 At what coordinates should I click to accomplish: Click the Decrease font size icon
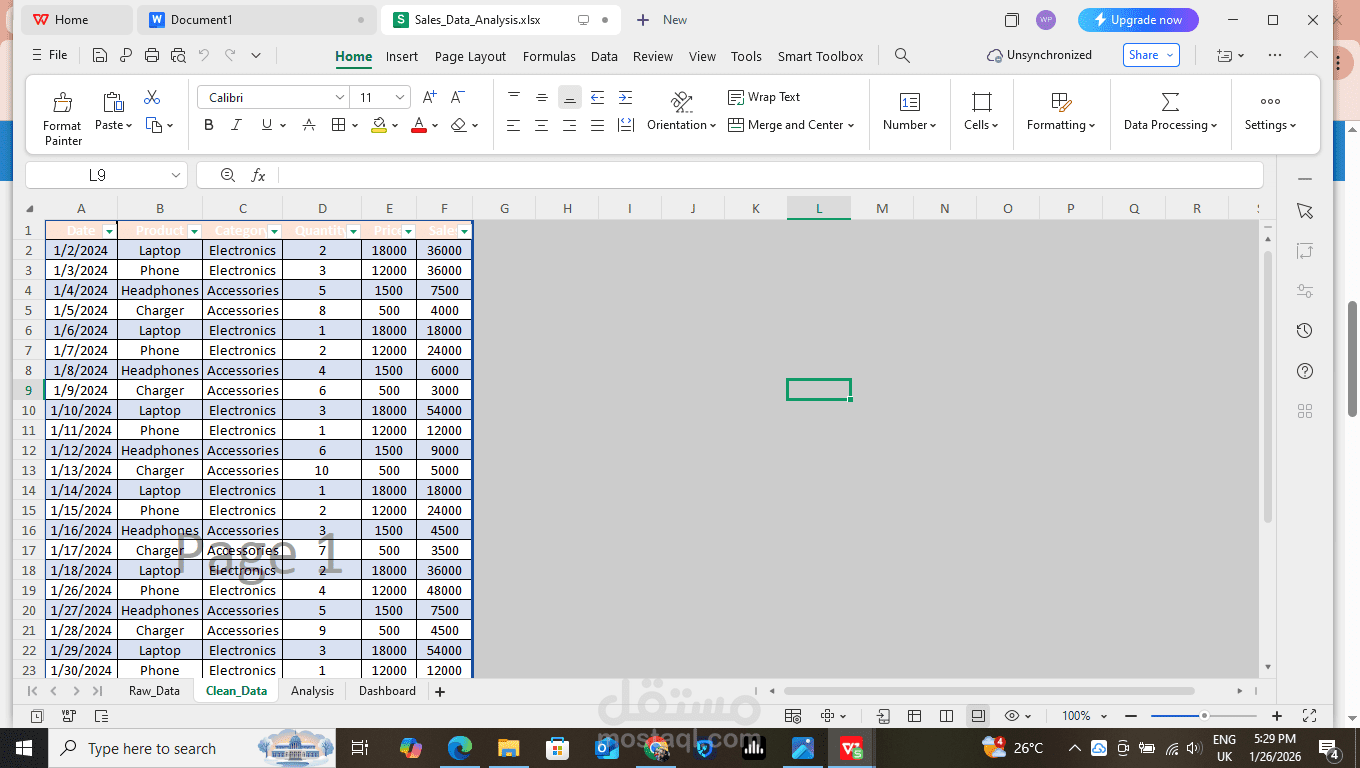pyautogui.click(x=458, y=97)
